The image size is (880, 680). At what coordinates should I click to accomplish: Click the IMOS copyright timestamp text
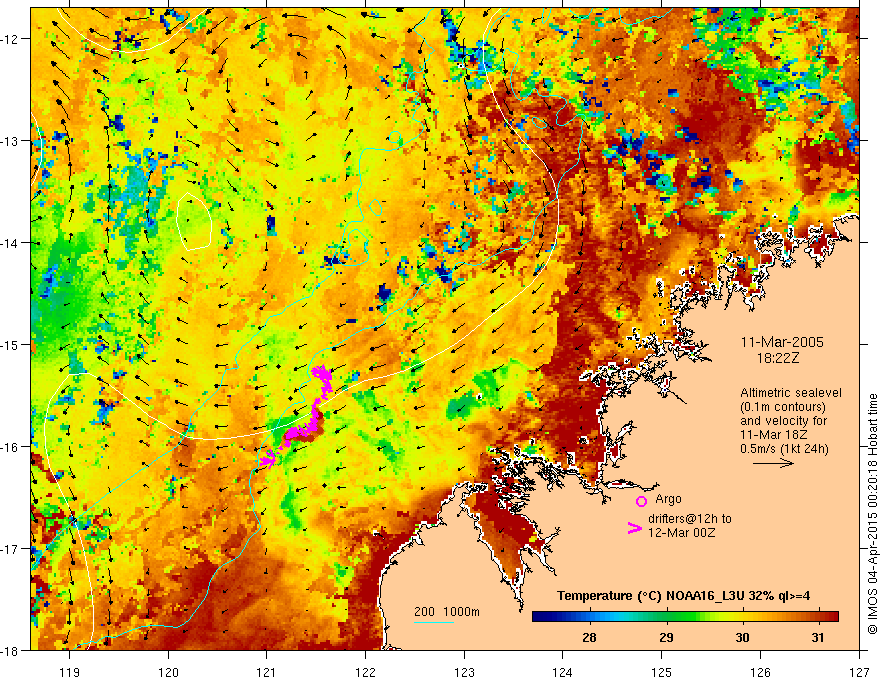point(872,513)
